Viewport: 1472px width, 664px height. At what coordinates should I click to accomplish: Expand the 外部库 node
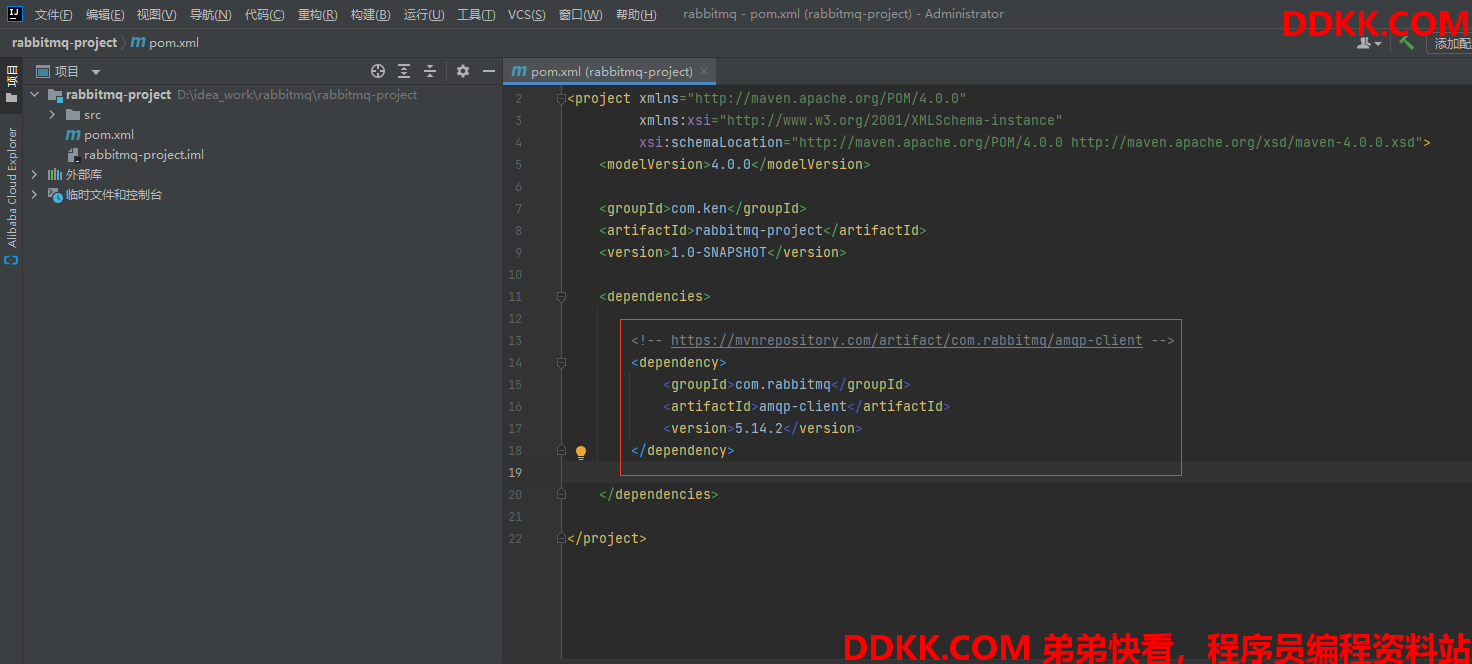pyautogui.click(x=35, y=175)
